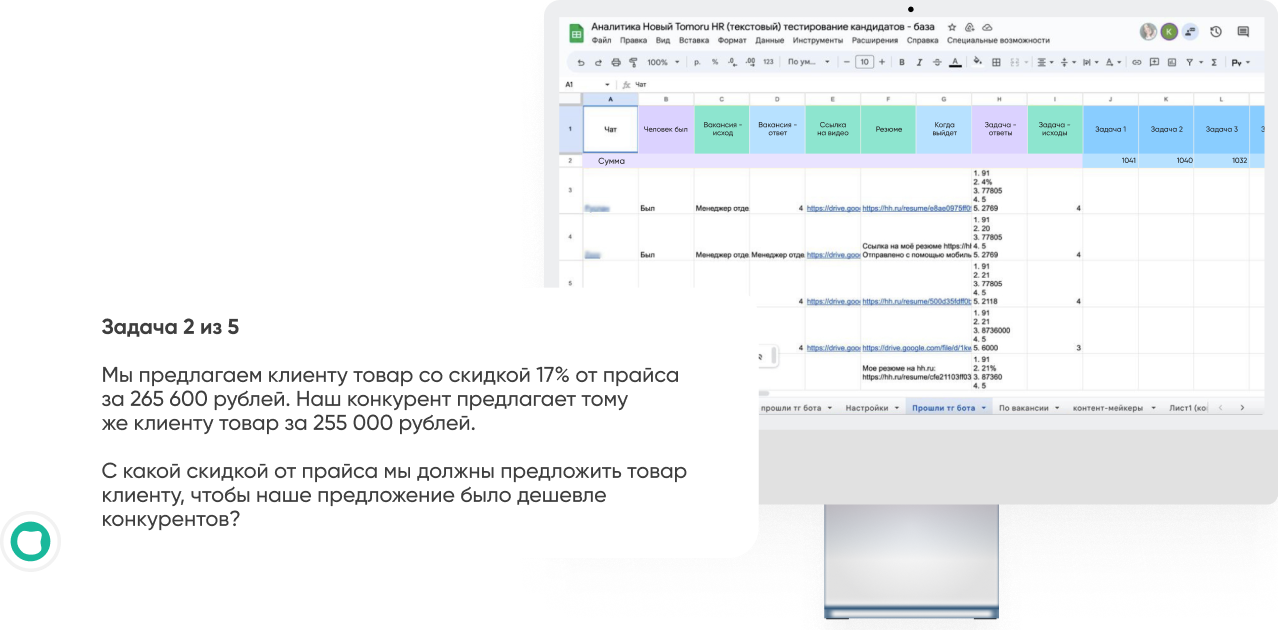This screenshot has width=1278, height=630.
Task: Open the drive.google link in row 4
Action: click(833, 255)
